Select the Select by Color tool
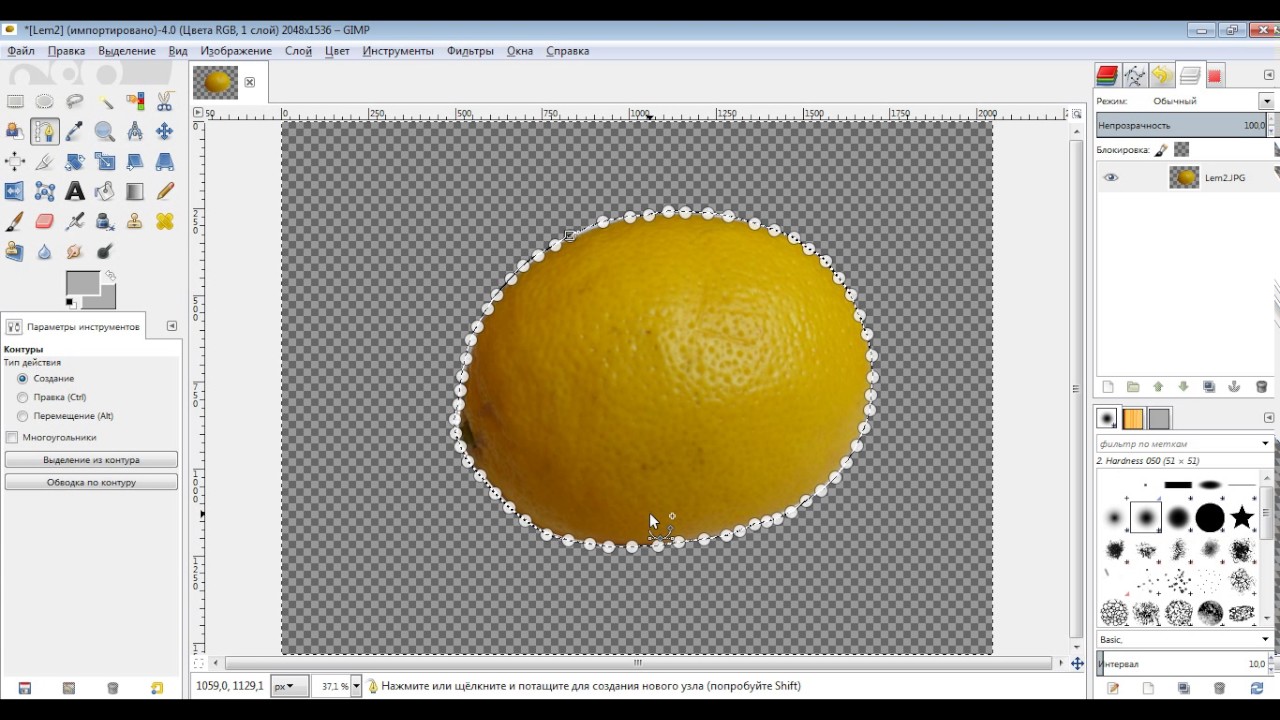 (135, 101)
